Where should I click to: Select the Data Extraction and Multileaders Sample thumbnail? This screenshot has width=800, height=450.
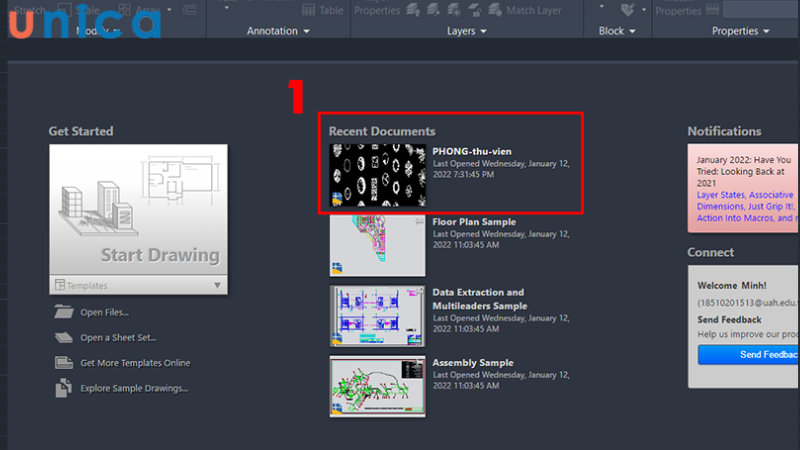[377, 315]
